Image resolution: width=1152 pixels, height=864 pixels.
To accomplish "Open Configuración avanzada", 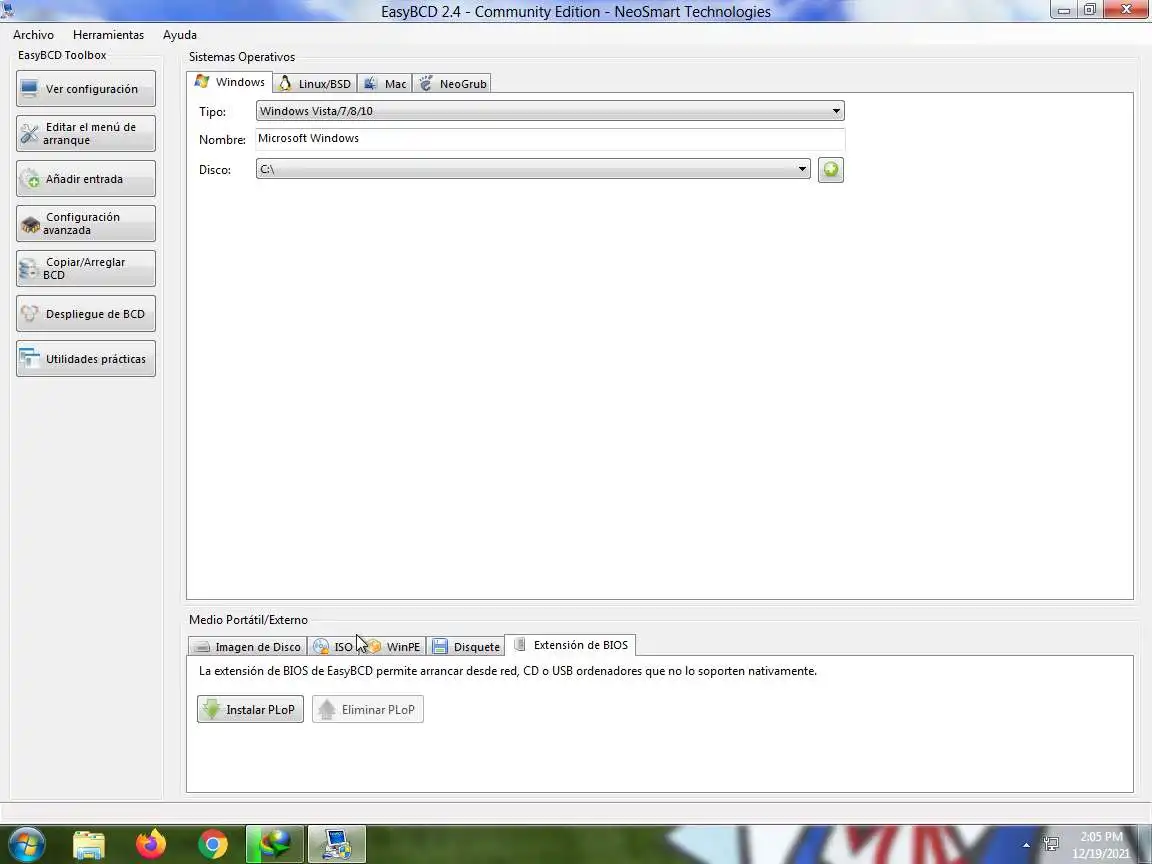I will (86, 223).
